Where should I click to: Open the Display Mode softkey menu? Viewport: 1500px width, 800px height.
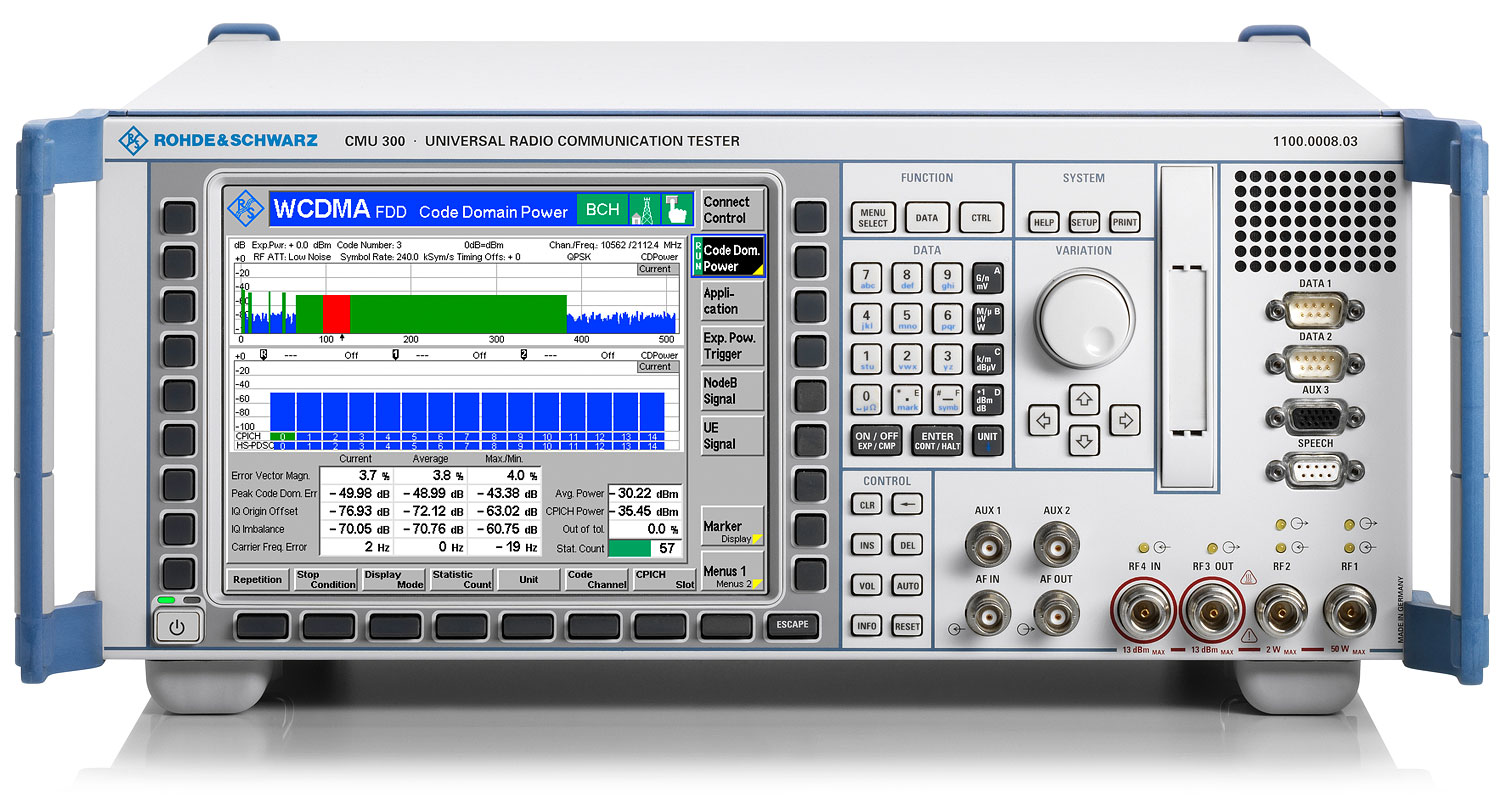(x=393, y=579)
